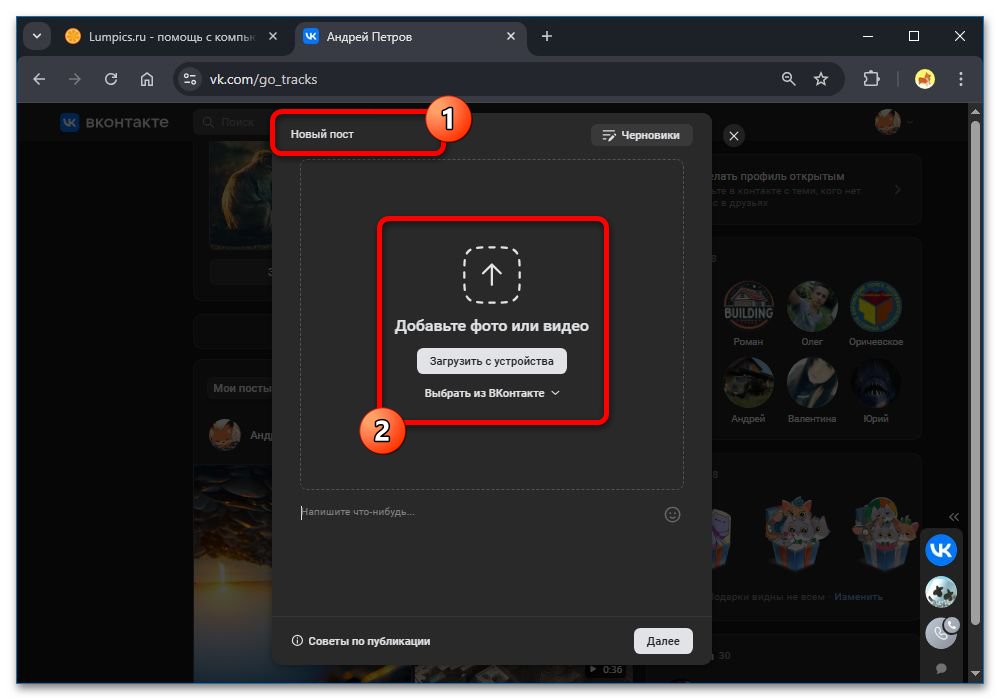Click the Изменить link near gifts
Screen dimensions: 1000x700
click(x=858, y=597)
